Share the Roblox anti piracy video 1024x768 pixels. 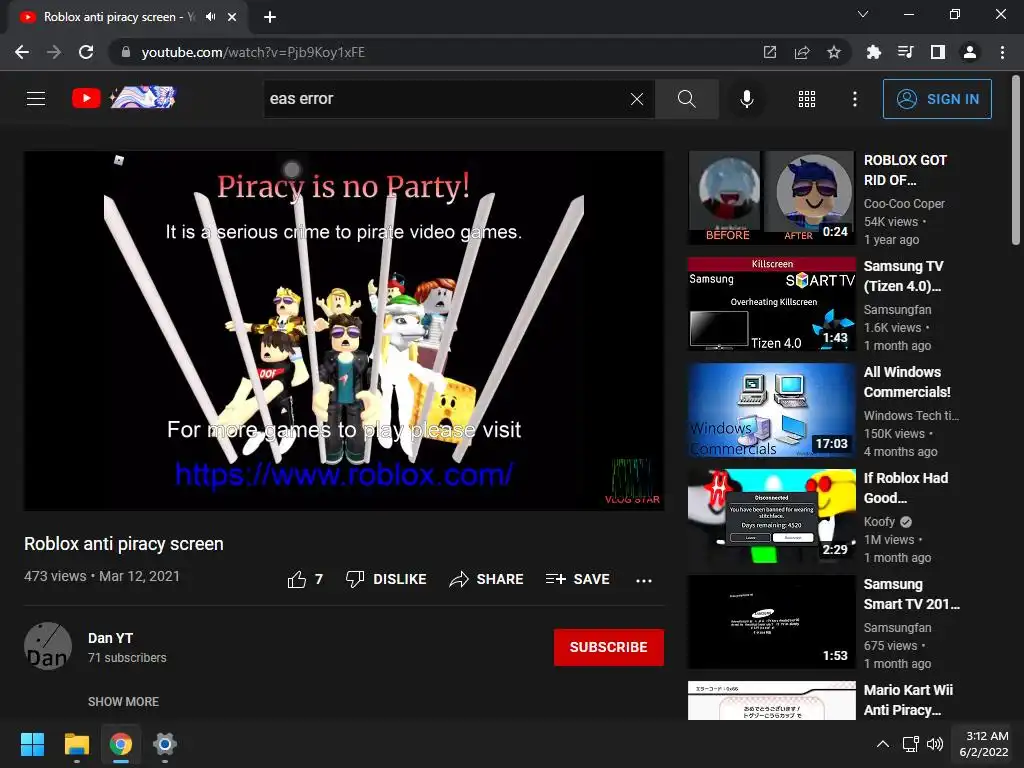(x=487, y=579)
